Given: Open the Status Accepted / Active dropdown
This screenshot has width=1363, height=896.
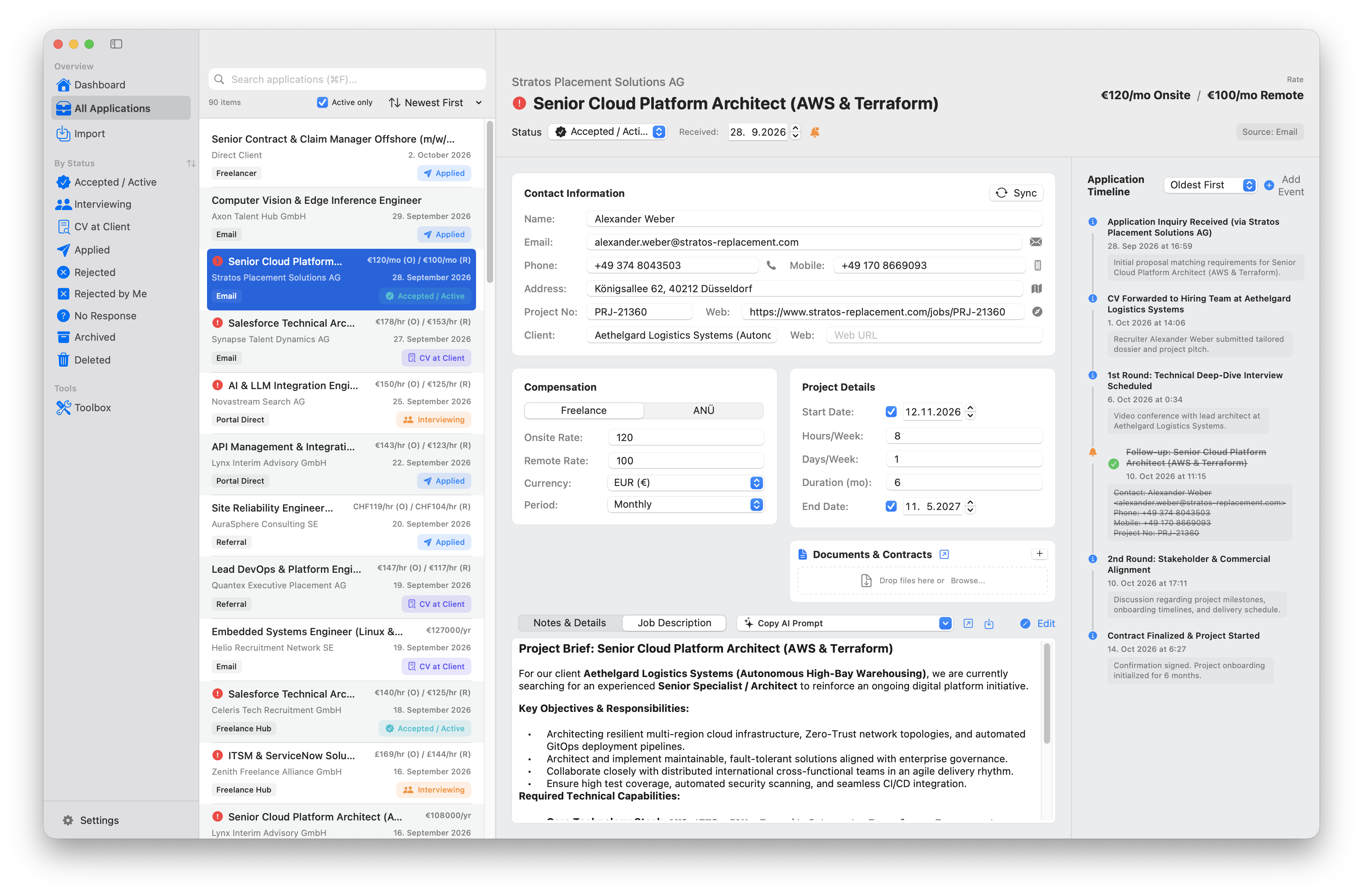Looking at the screenshot, I should 607,132.
